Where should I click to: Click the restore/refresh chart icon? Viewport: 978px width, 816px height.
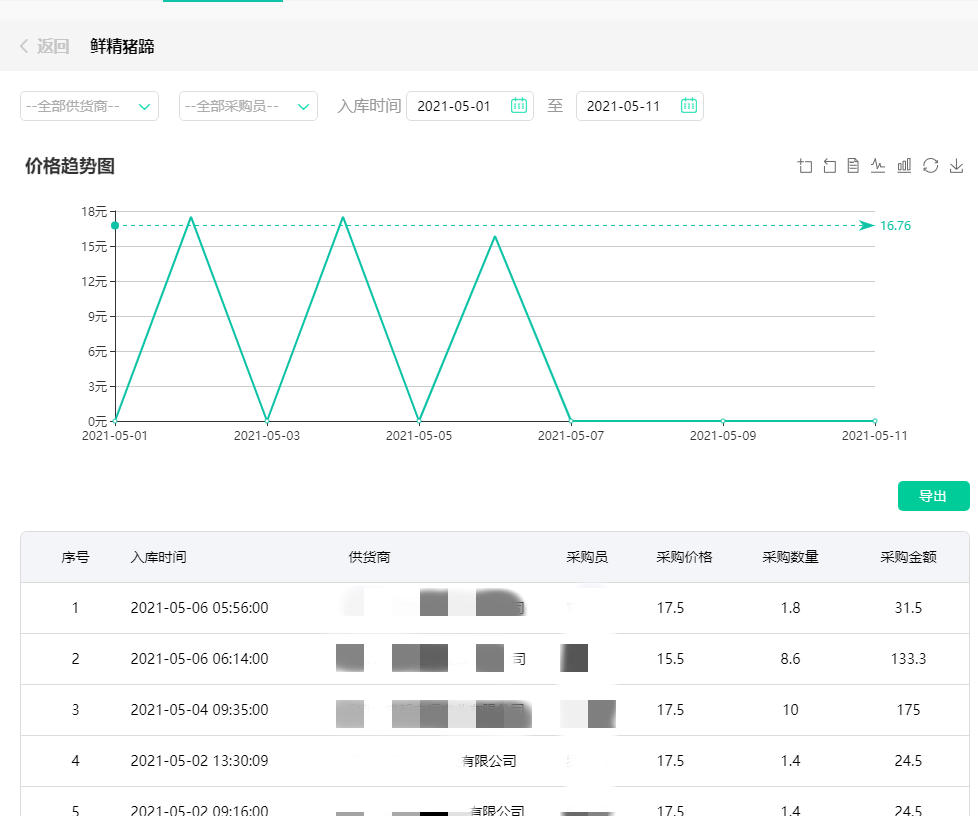pyautogui.click(x=930, y=166)
